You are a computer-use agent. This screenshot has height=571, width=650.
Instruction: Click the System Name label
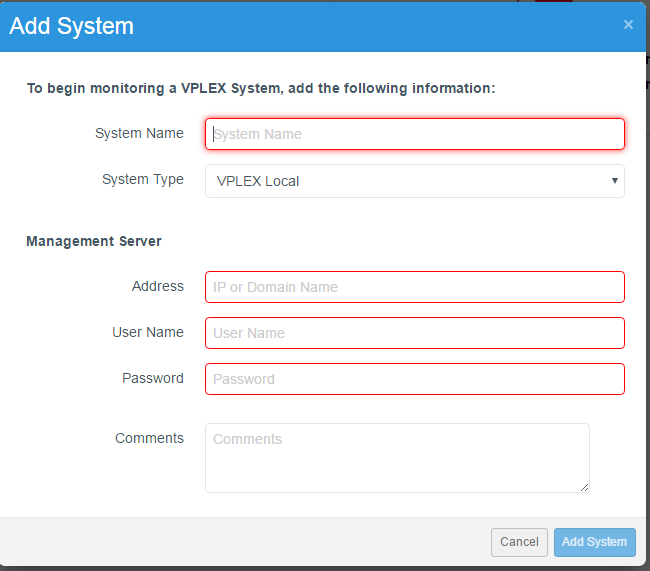point(139,133)
